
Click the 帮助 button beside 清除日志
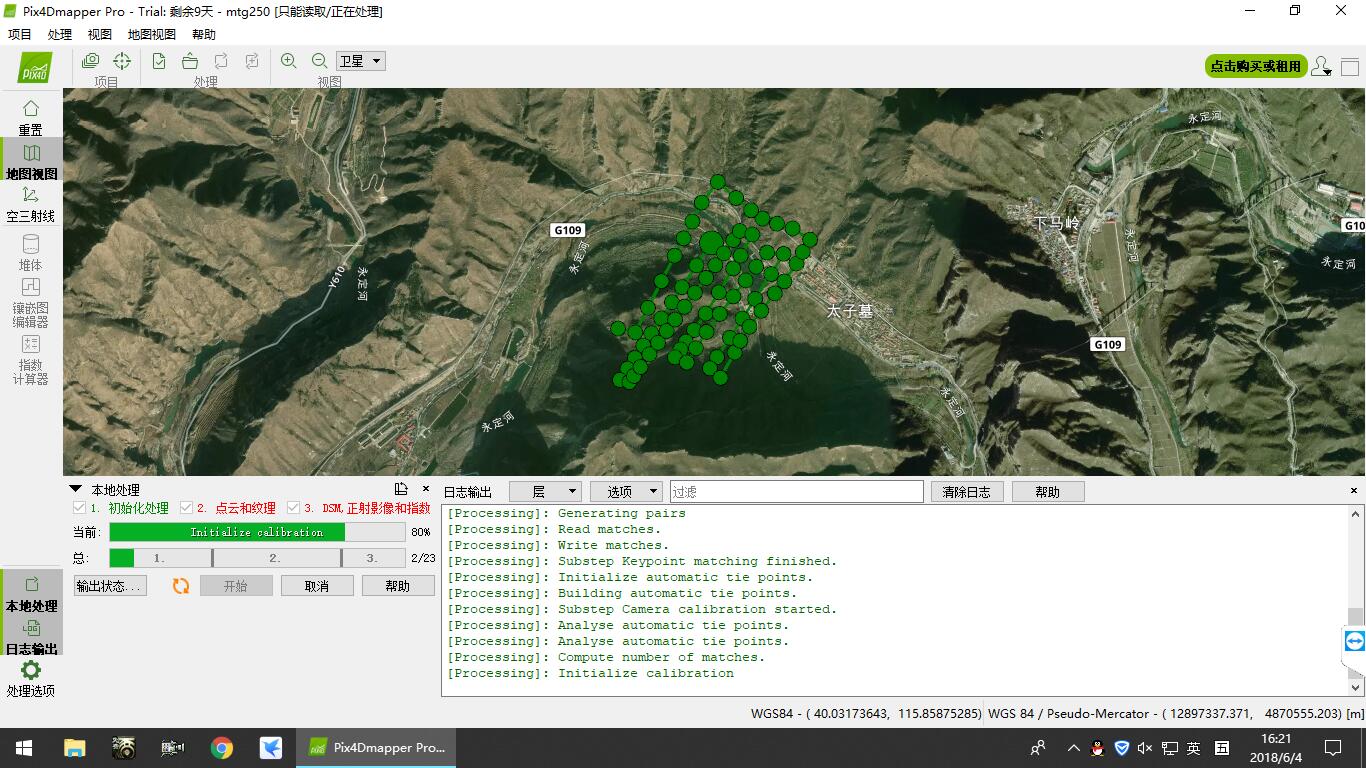(x=1048, y=491)
